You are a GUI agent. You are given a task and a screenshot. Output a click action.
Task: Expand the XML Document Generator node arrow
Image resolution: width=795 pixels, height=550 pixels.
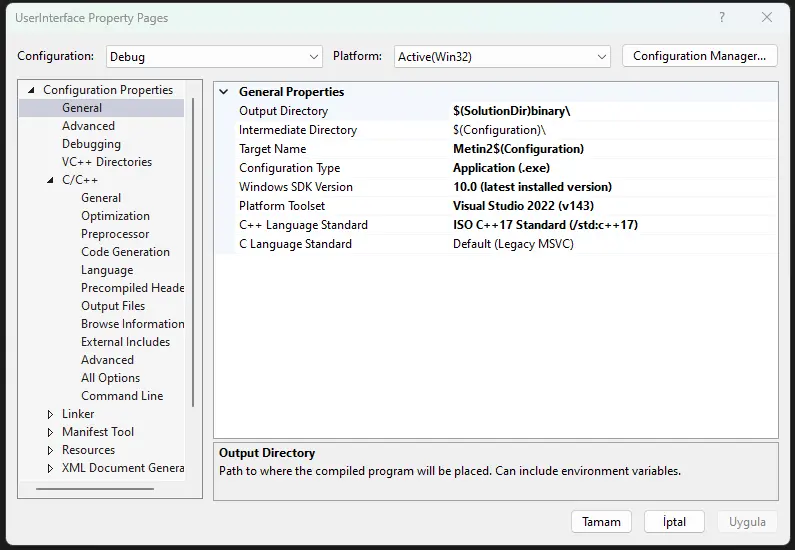[51, 468]
